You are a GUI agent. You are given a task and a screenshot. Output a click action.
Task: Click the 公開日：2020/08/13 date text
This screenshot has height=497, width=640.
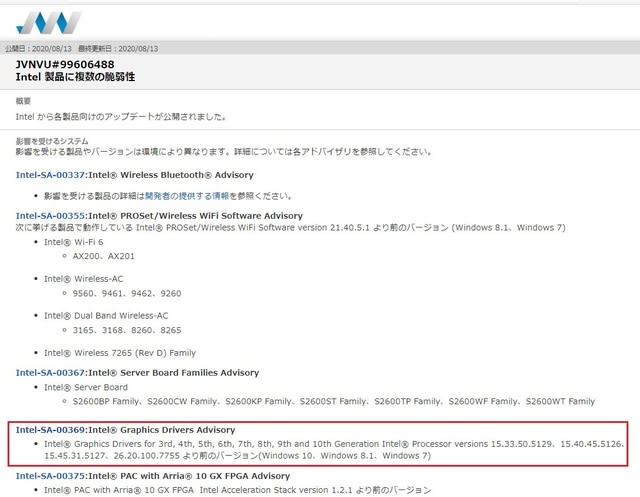pos(38,49)
